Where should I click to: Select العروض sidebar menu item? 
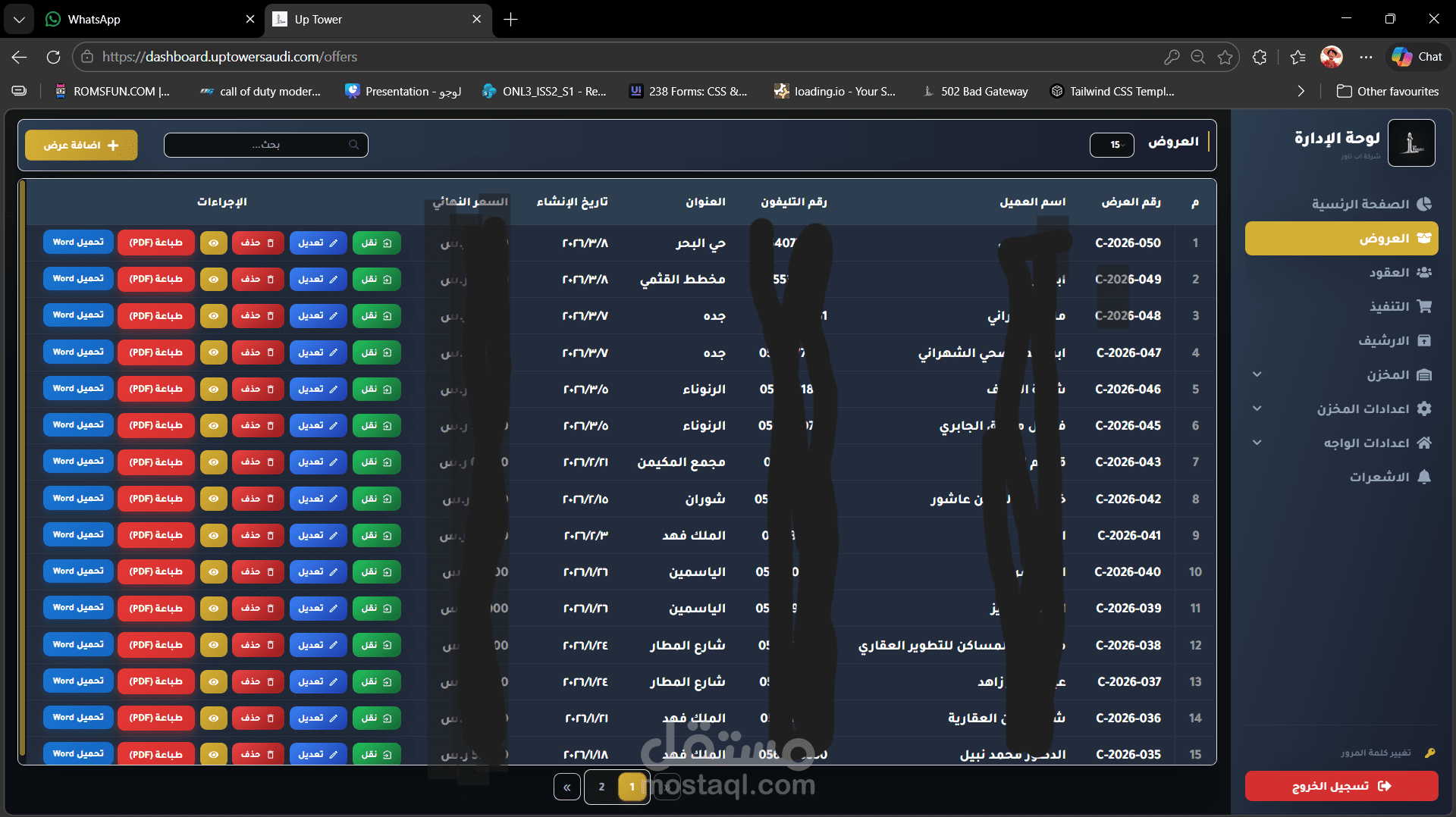tap(1341, 238)
